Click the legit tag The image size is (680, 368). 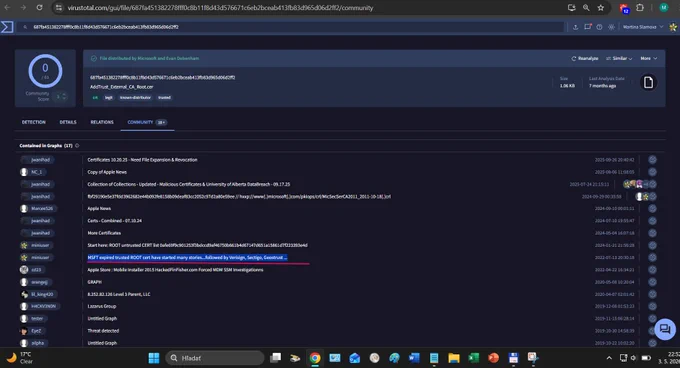point(108,98)
